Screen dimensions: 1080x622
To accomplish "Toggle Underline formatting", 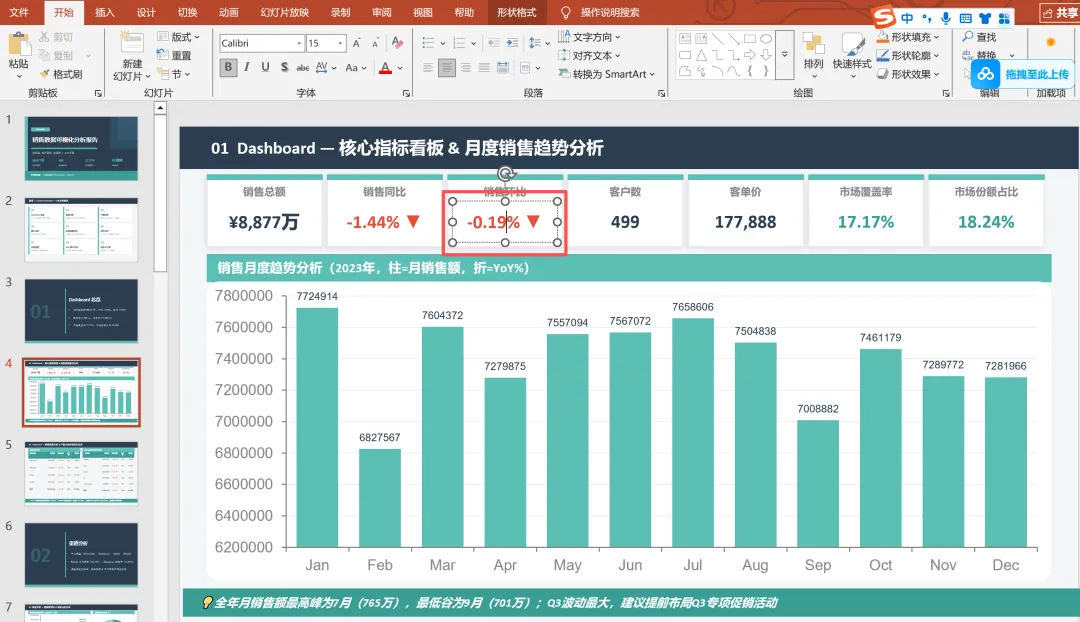I will pos(265,68).
